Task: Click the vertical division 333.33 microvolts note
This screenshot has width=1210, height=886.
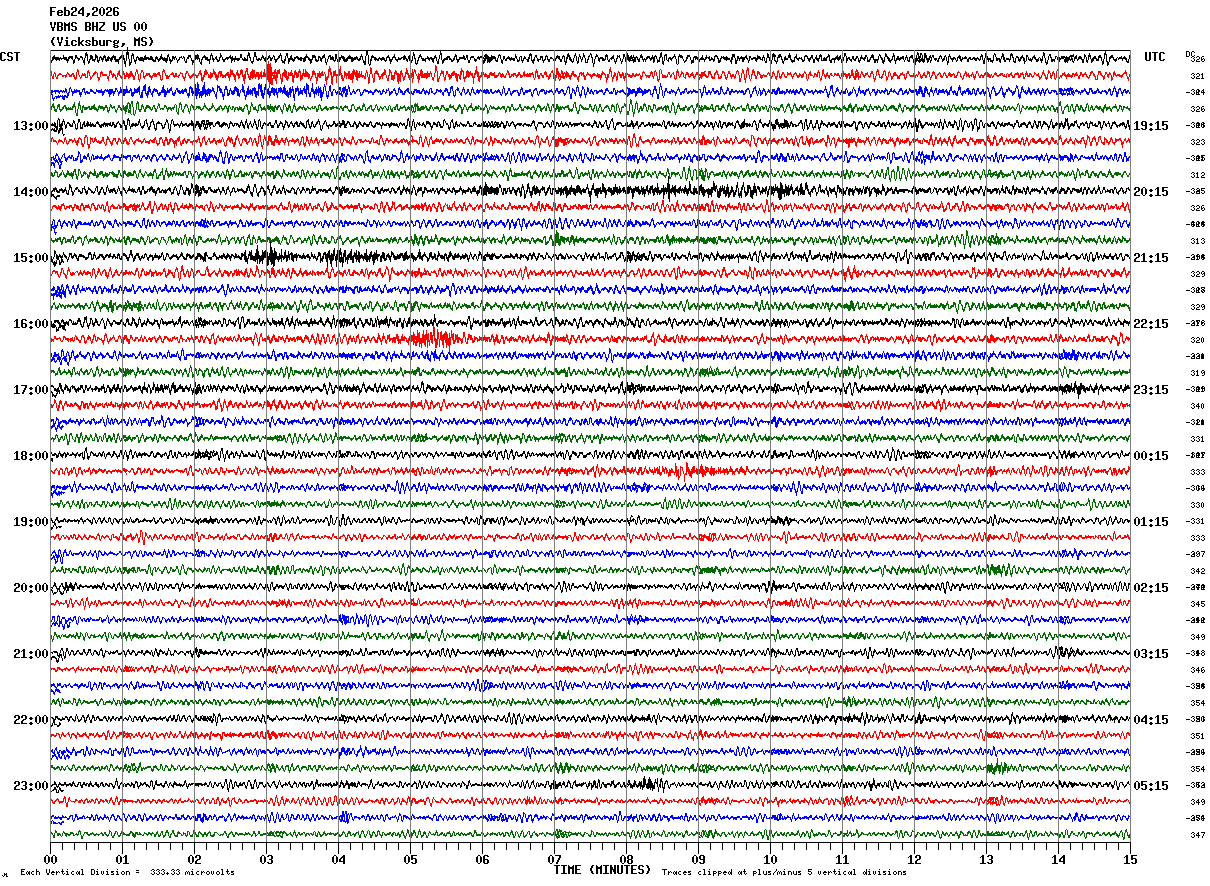Action: tap(127, 872)
